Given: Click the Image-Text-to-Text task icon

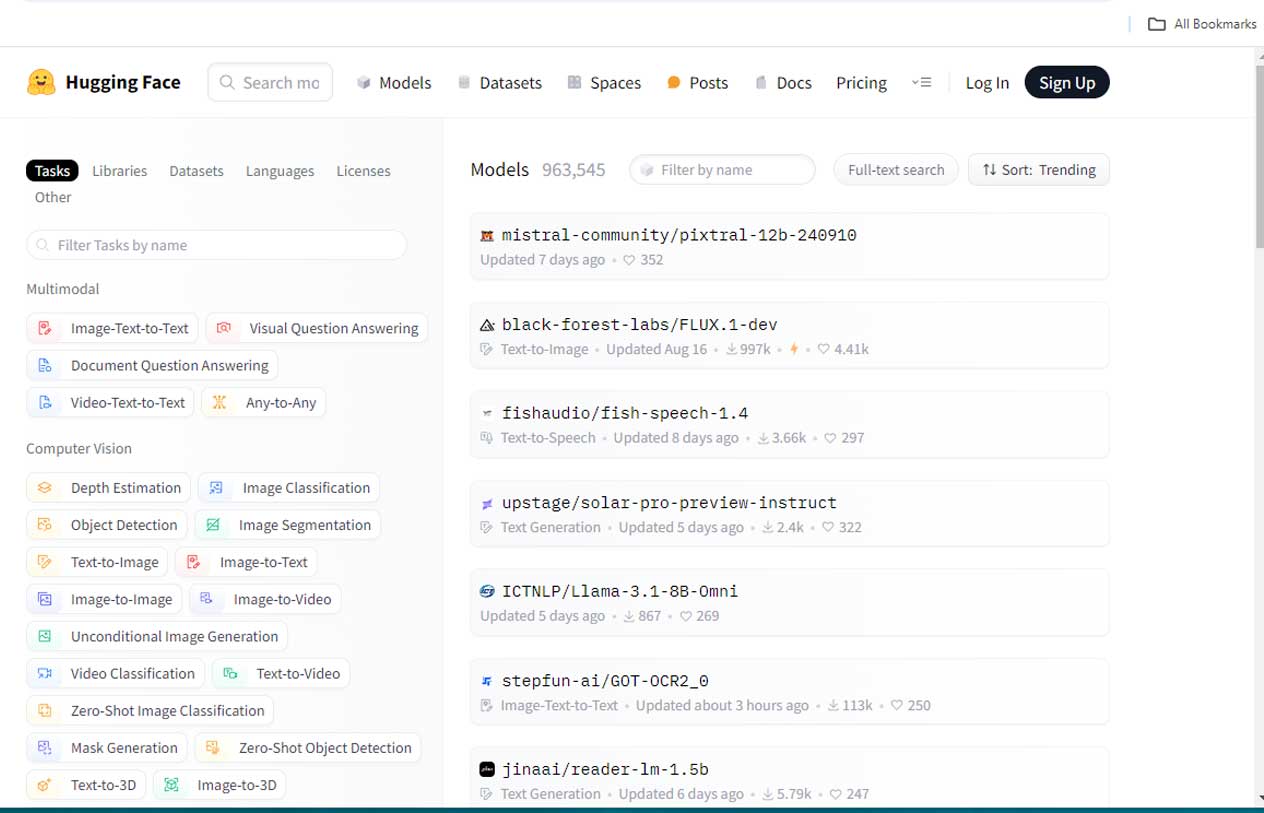Looking at the screenshot, I should tap(45, 328).
